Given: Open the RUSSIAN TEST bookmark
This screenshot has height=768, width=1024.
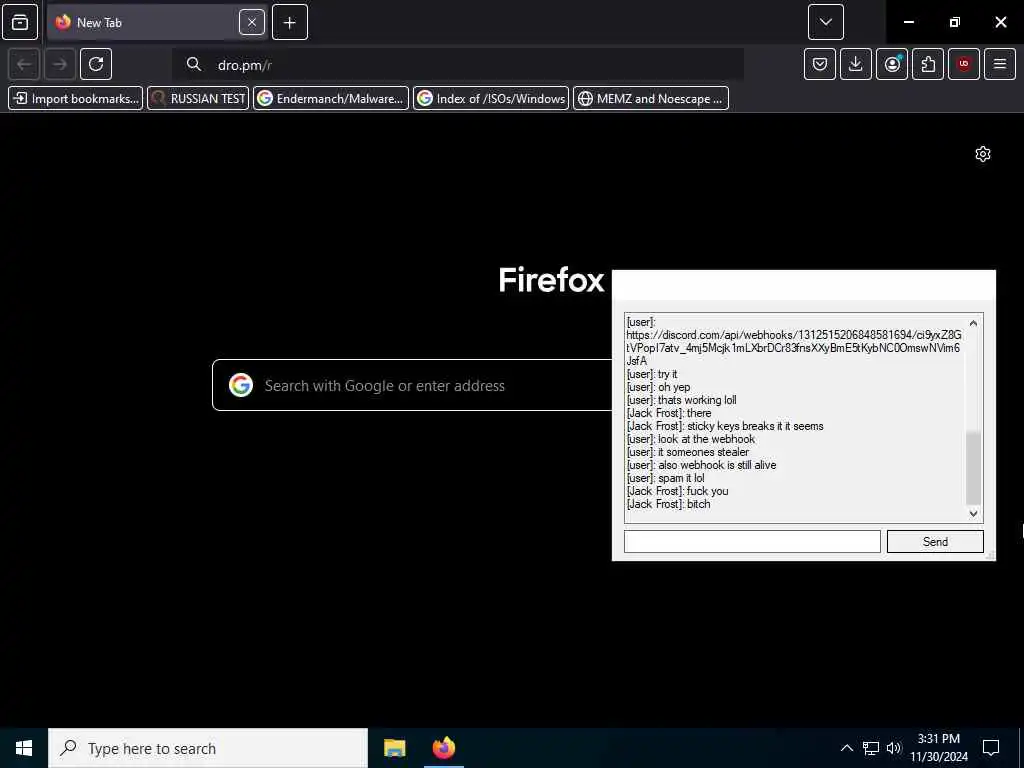Looking at the screenshot, I should 198,99.
